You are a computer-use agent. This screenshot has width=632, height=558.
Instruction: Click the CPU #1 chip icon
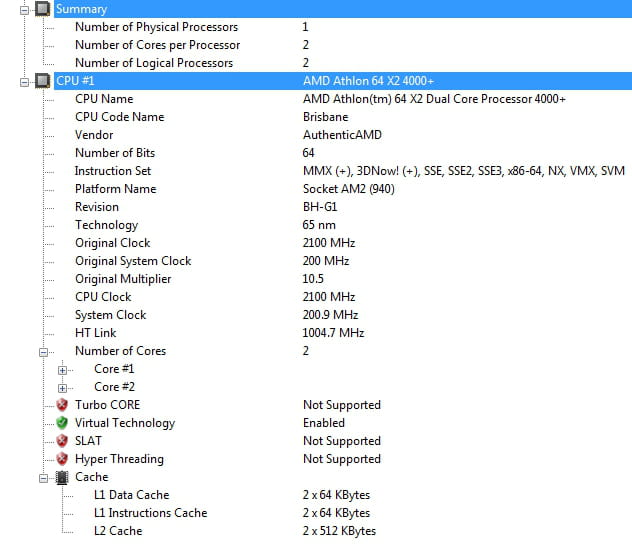click(x=42, y=81)
